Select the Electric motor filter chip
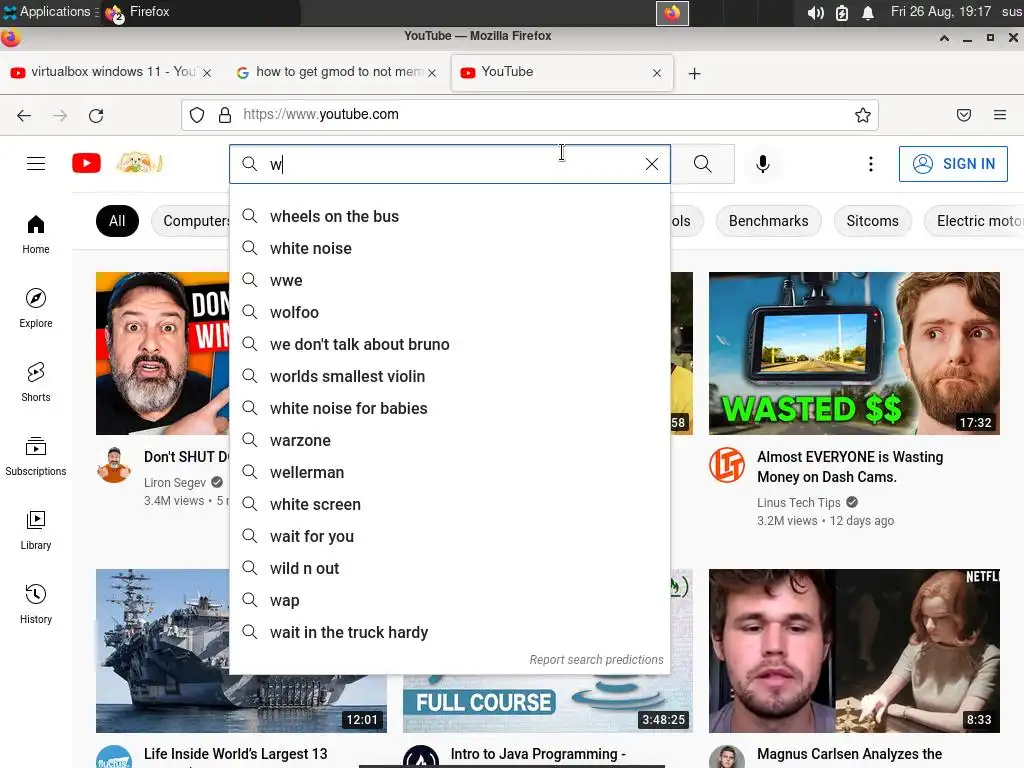 click(974, 221)
